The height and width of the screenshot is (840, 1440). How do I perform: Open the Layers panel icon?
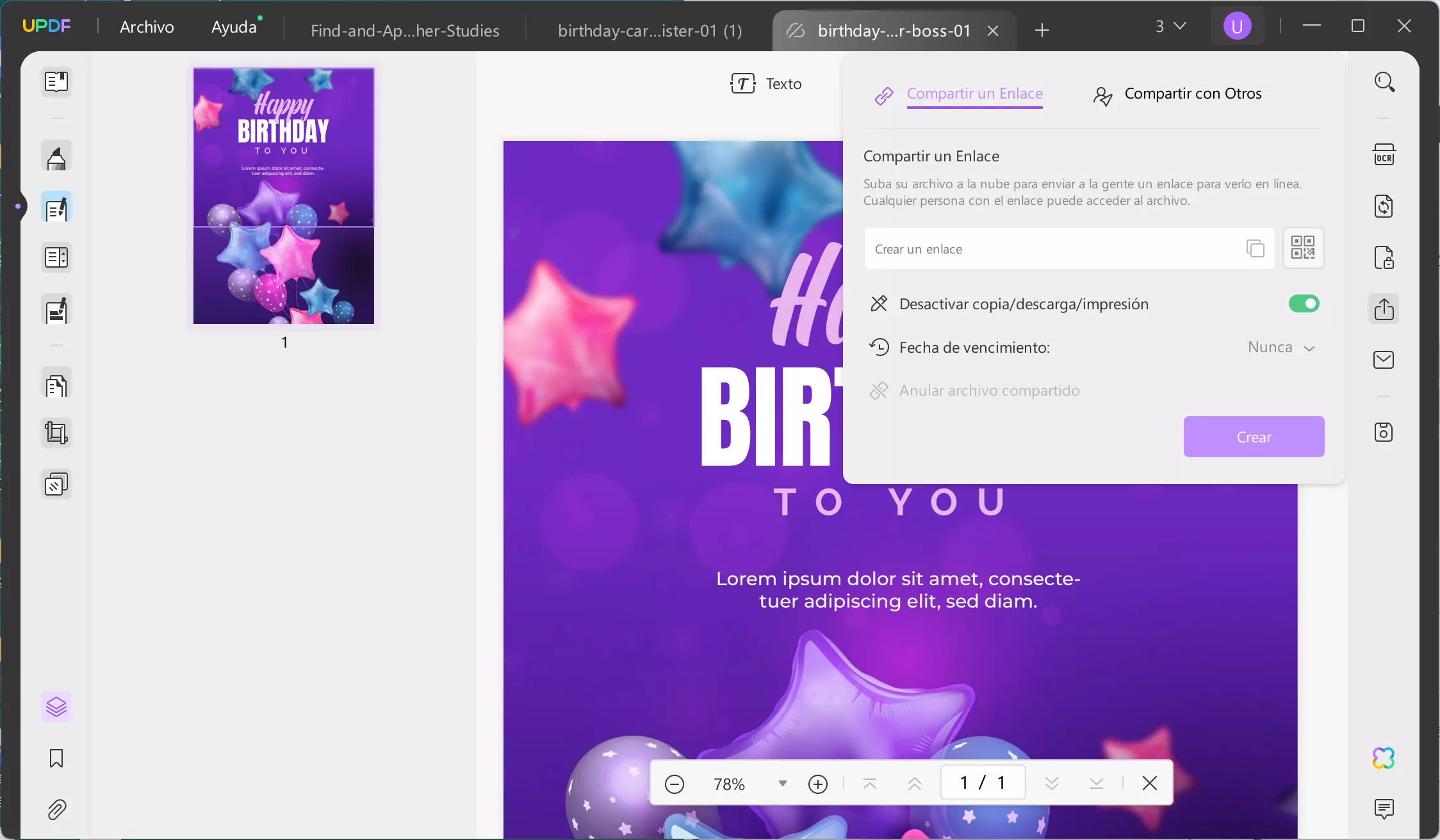click(56, 707)
